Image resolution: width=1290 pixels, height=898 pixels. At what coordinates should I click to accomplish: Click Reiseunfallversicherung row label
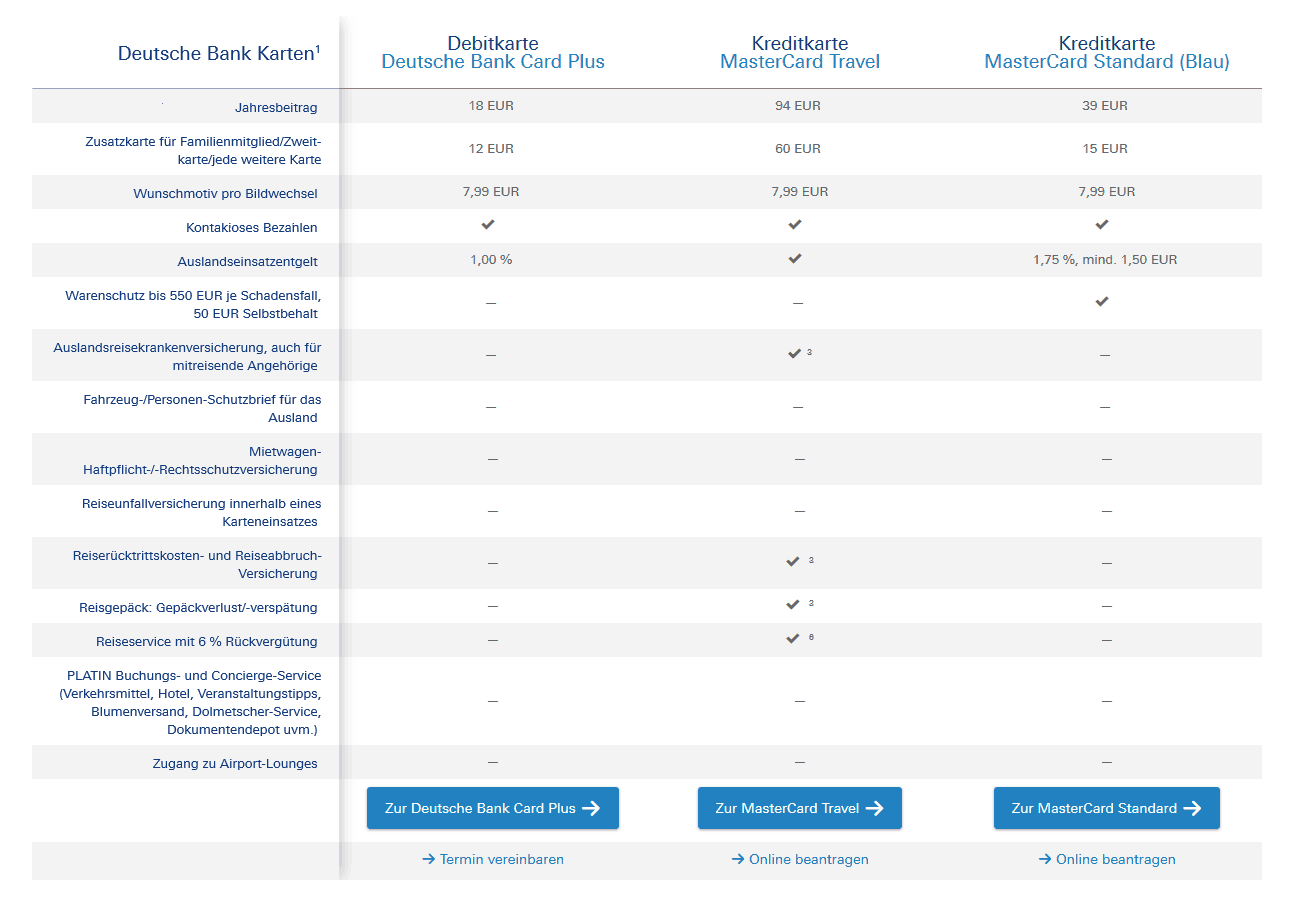pos(202,513)
